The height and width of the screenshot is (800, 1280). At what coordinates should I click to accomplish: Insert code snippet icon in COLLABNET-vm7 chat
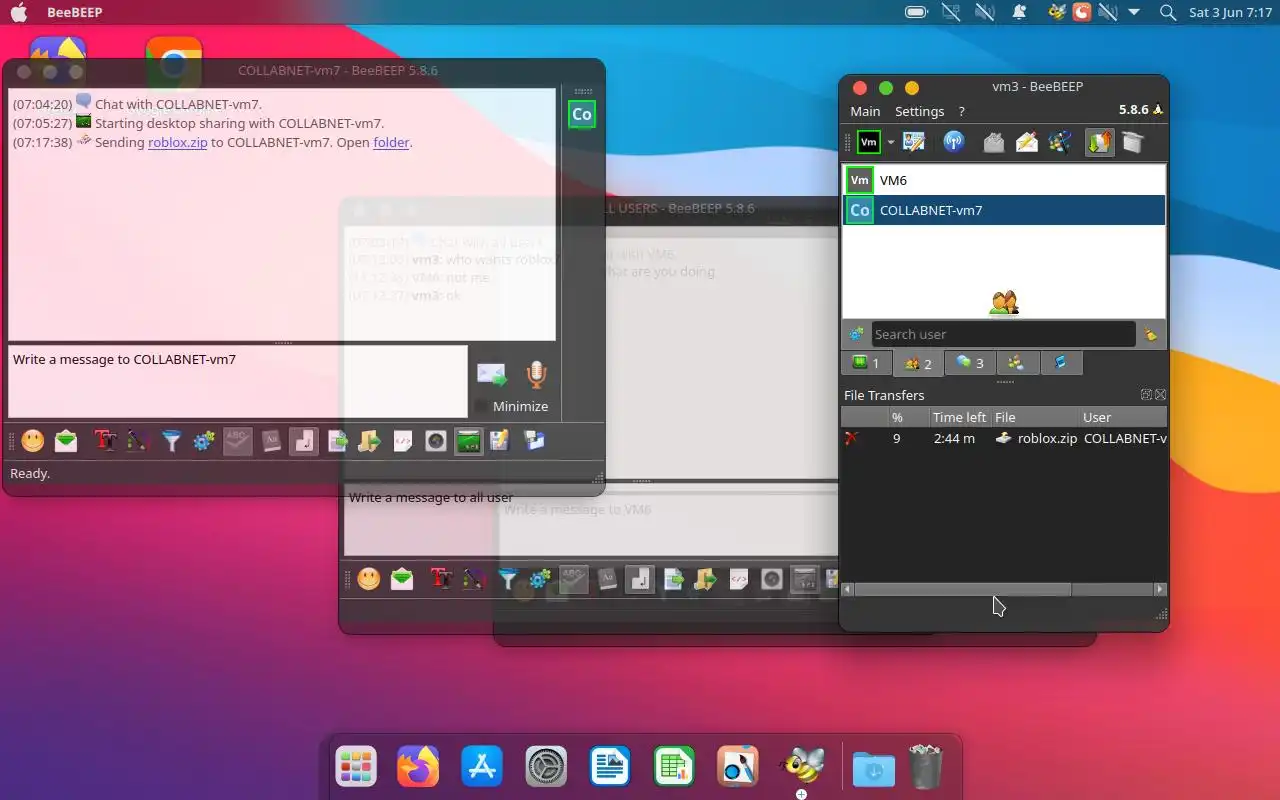pyautogui.click(x=403, y=441)
